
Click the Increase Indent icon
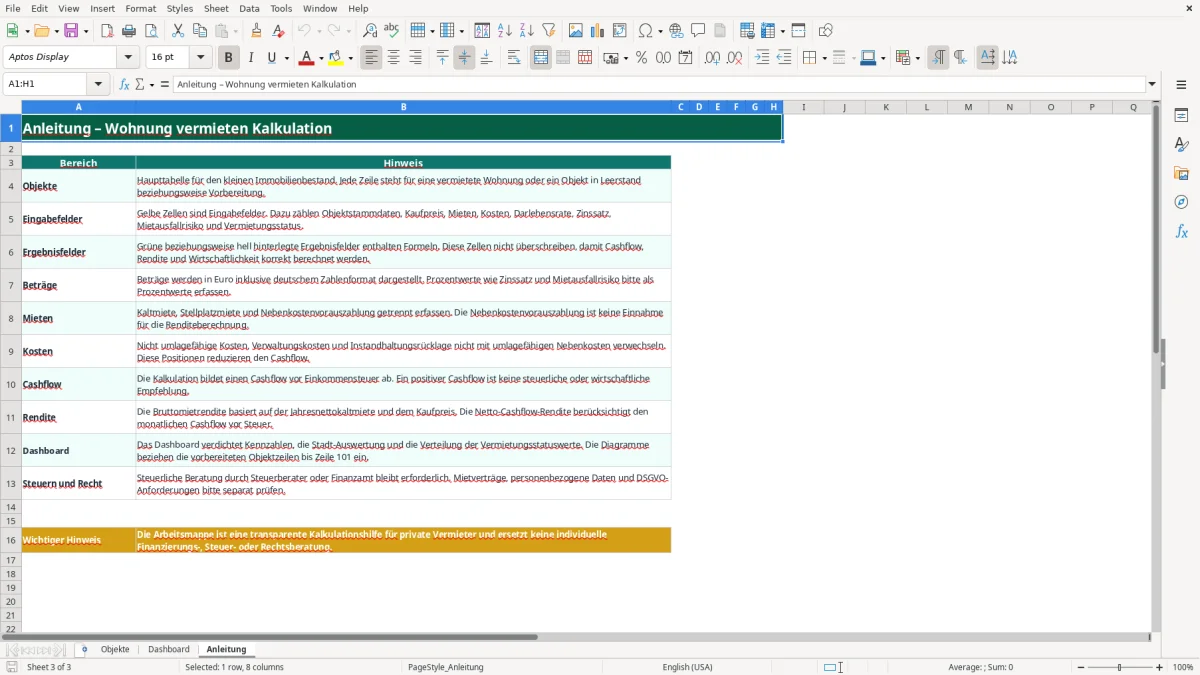click(762, 58)
